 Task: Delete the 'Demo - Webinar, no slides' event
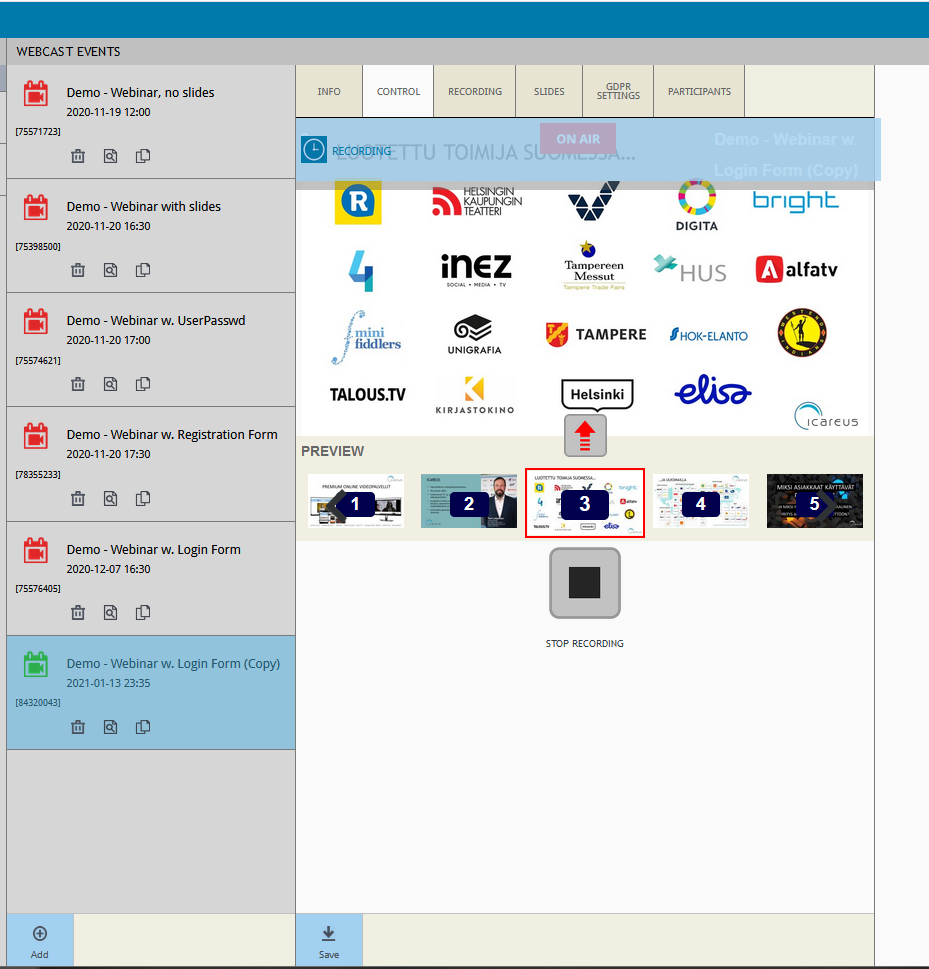(78, 156)
